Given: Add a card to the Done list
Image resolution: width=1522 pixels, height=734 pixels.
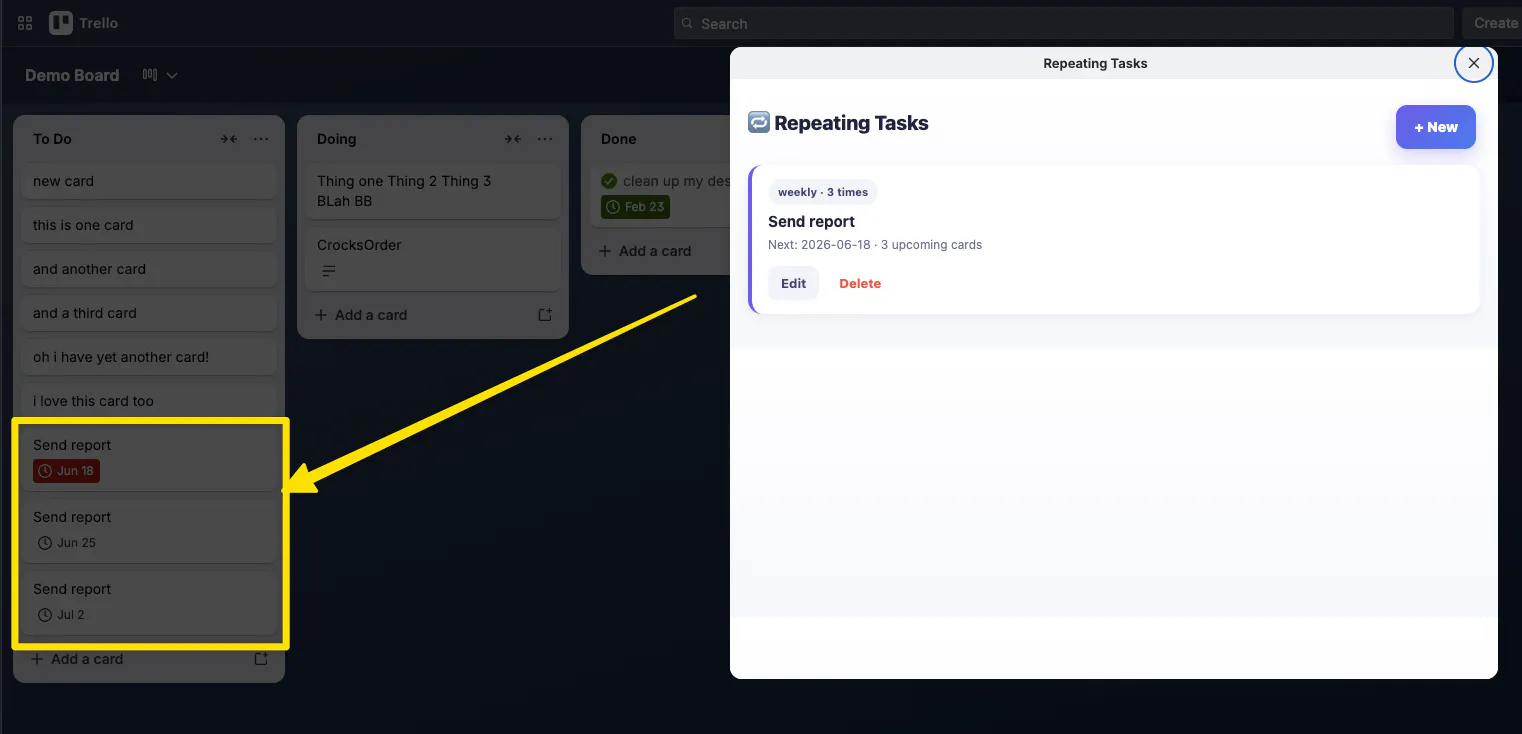Looking at the screenshot, I should point(646,251).
